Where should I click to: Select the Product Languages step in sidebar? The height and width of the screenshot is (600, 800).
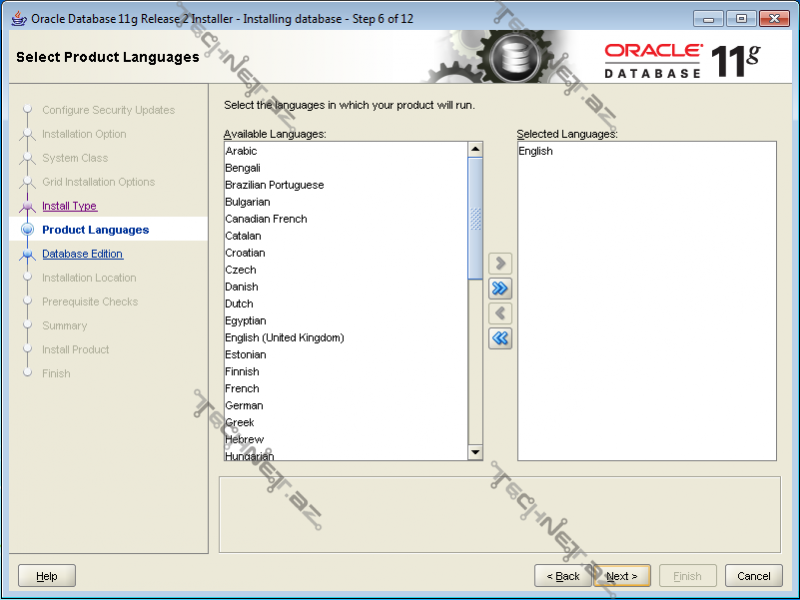[95, 230]
